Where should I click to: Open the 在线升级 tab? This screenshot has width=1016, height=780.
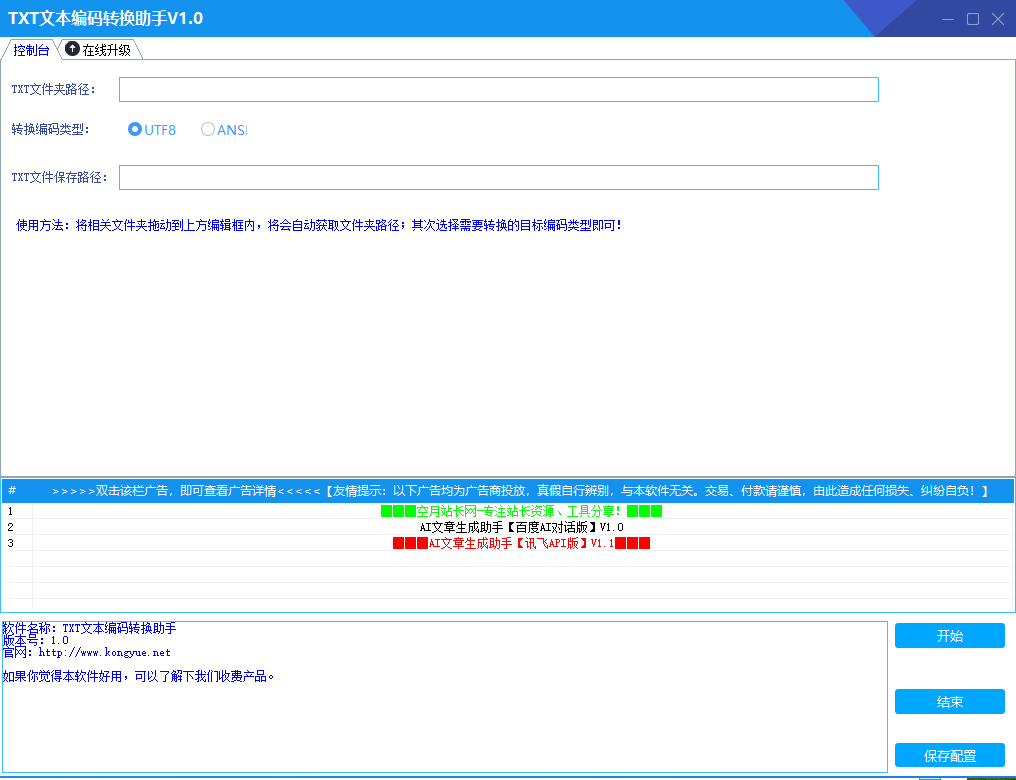pyautogui.click(x=100, y=50)
